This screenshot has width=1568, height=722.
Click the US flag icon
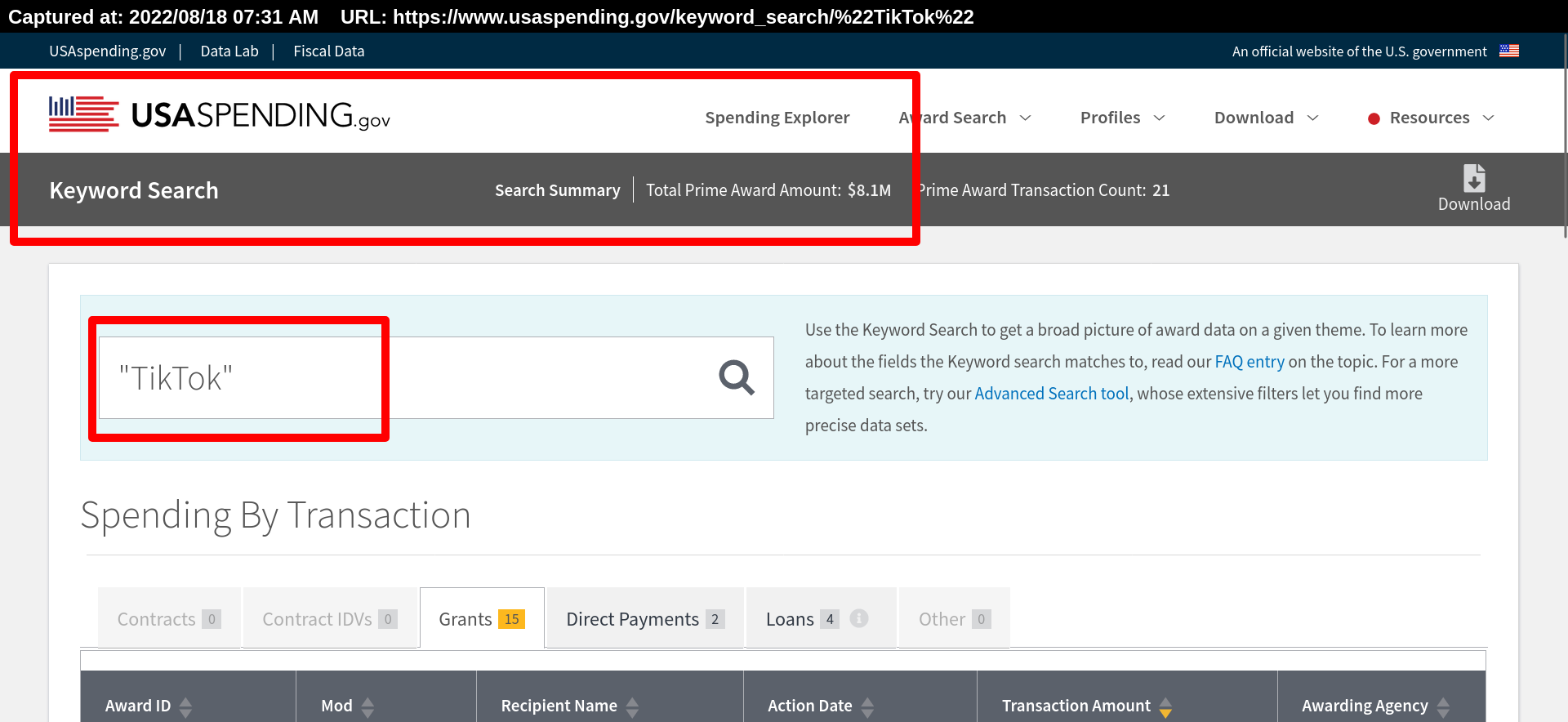pyautogui.click(x=1509, y=51)
